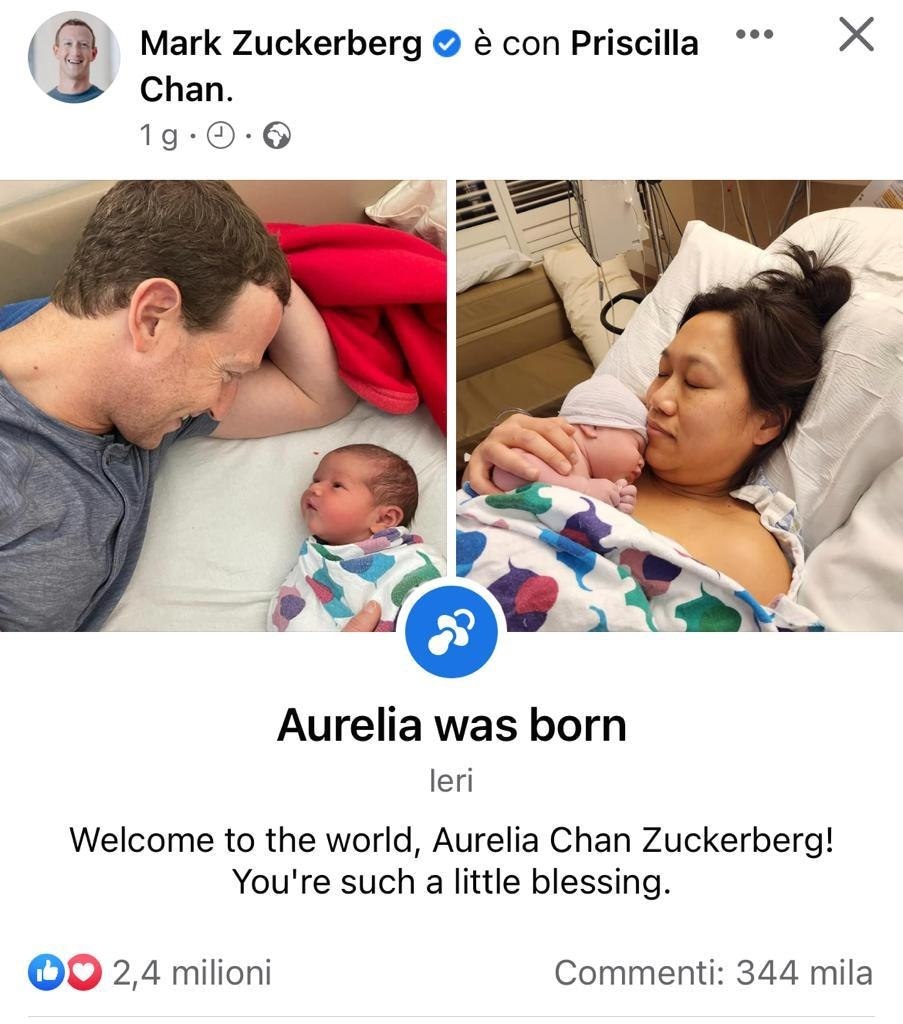Click the blue pacifier life event icon

point(451,632)
